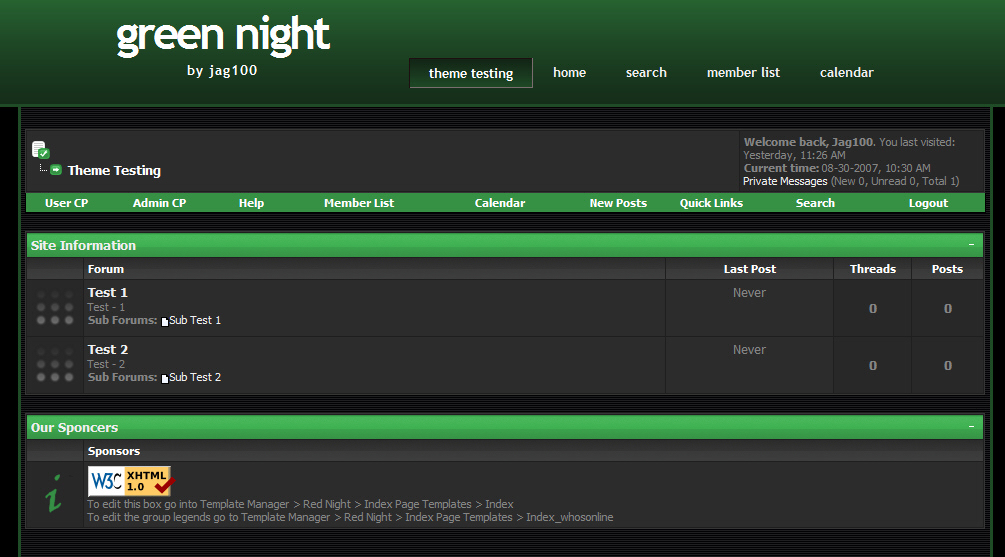Click the green arrow beside Theme Testing
The width and height of the screenshot is (1005, 557).
(x=56, y=170)
